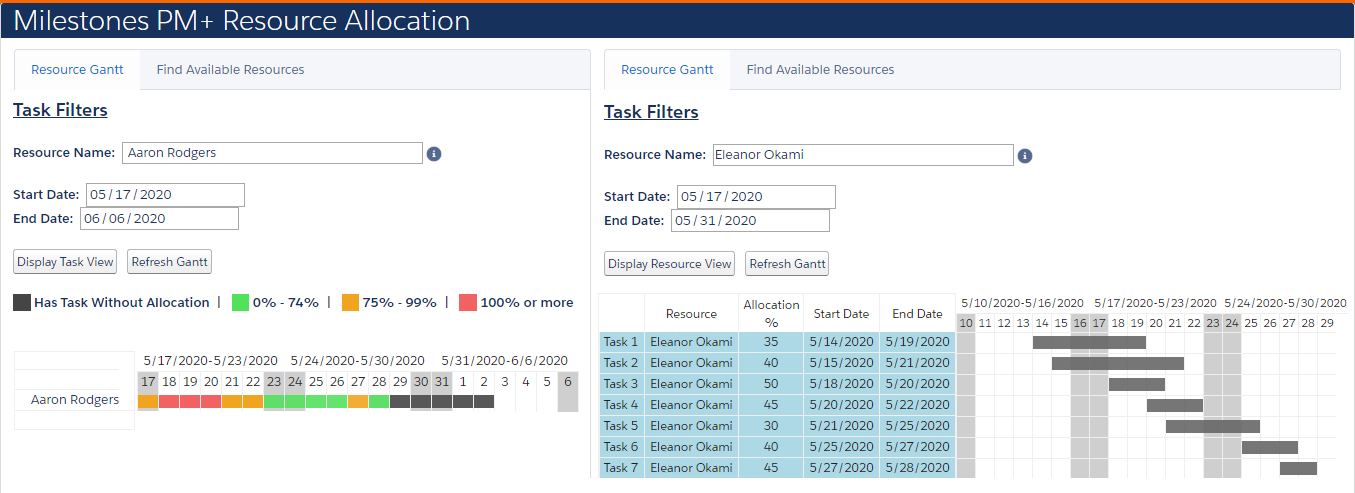Click day 6 column header in left Gantt

tap(567, 381)
